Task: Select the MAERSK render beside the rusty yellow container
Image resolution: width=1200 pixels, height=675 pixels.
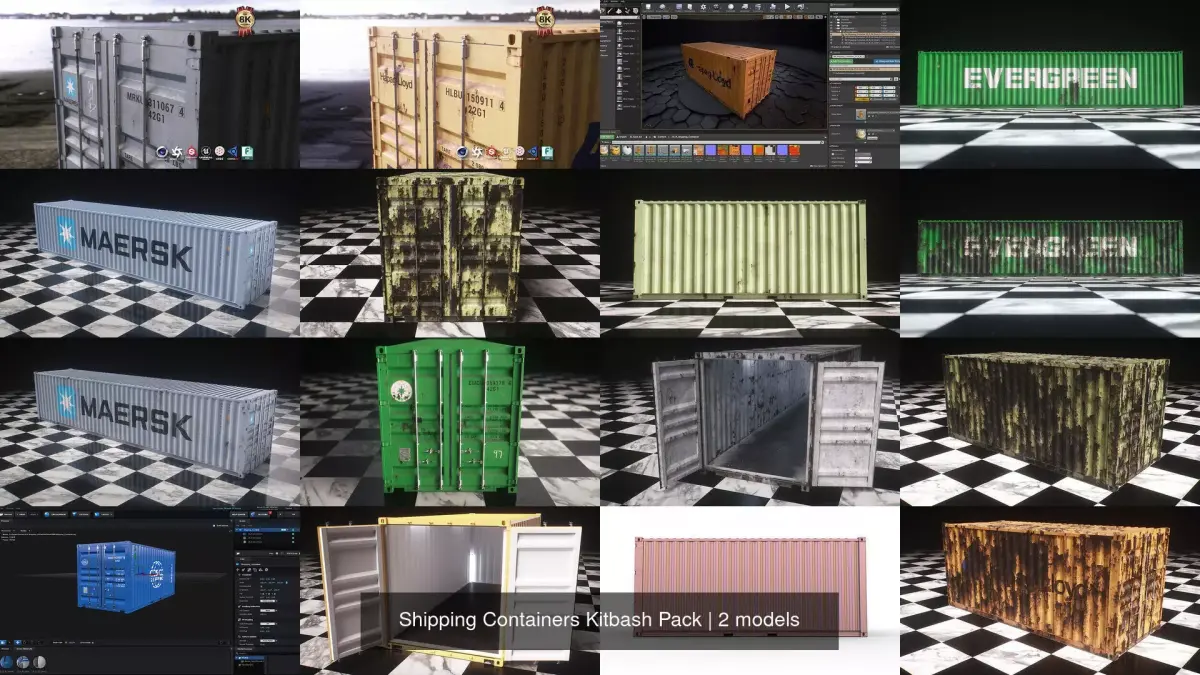Action: pyautogui.click(x=150, y=253)
